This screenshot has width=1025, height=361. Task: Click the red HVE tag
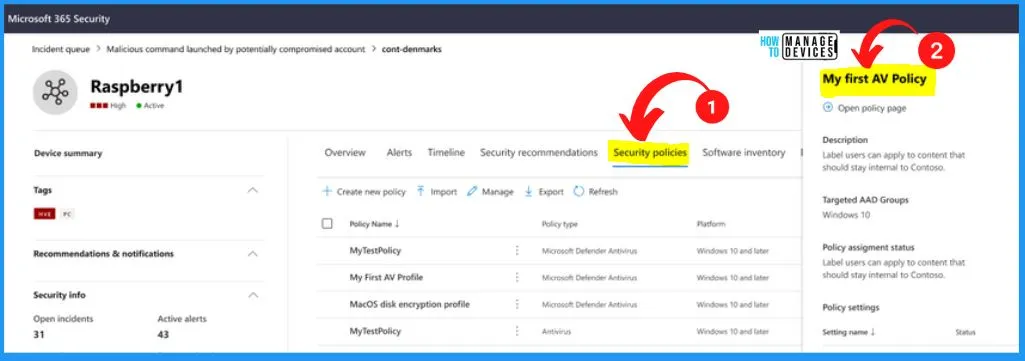click(x=44, y=214)
